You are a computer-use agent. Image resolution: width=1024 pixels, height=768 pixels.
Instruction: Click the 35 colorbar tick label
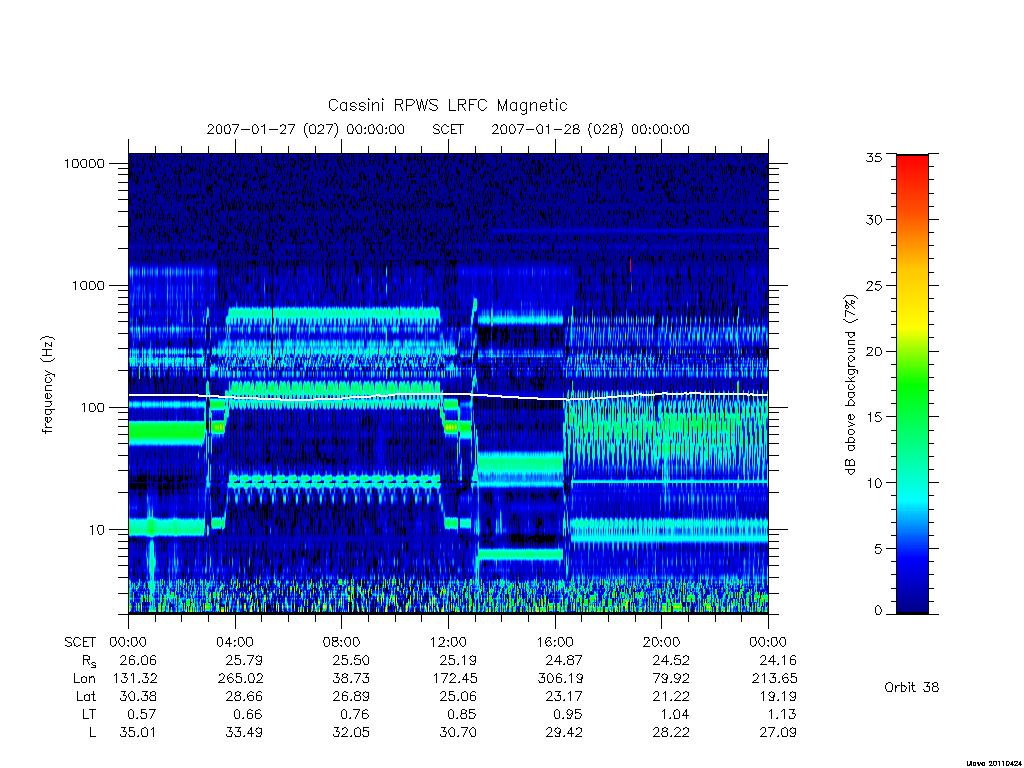[874, 157]
